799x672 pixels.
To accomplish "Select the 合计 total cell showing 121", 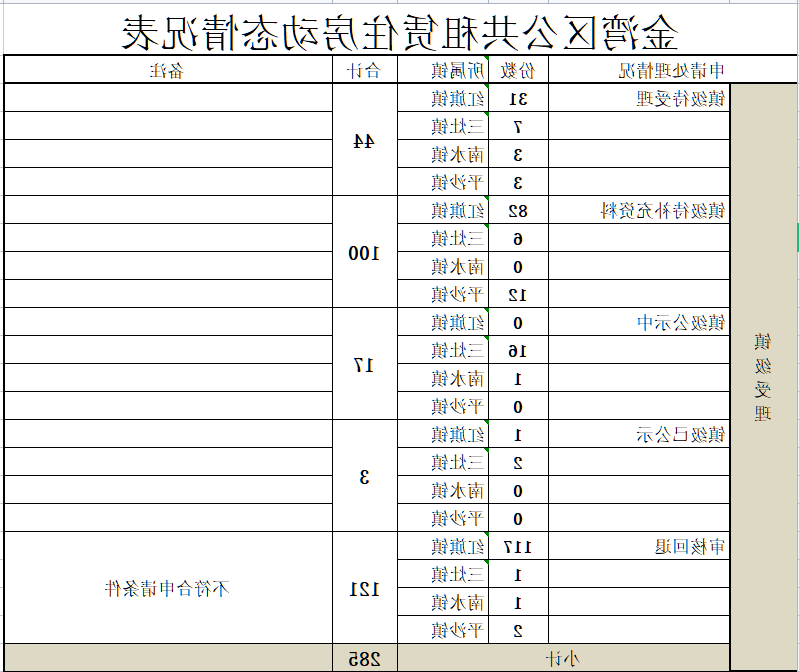I will (365, 588).
